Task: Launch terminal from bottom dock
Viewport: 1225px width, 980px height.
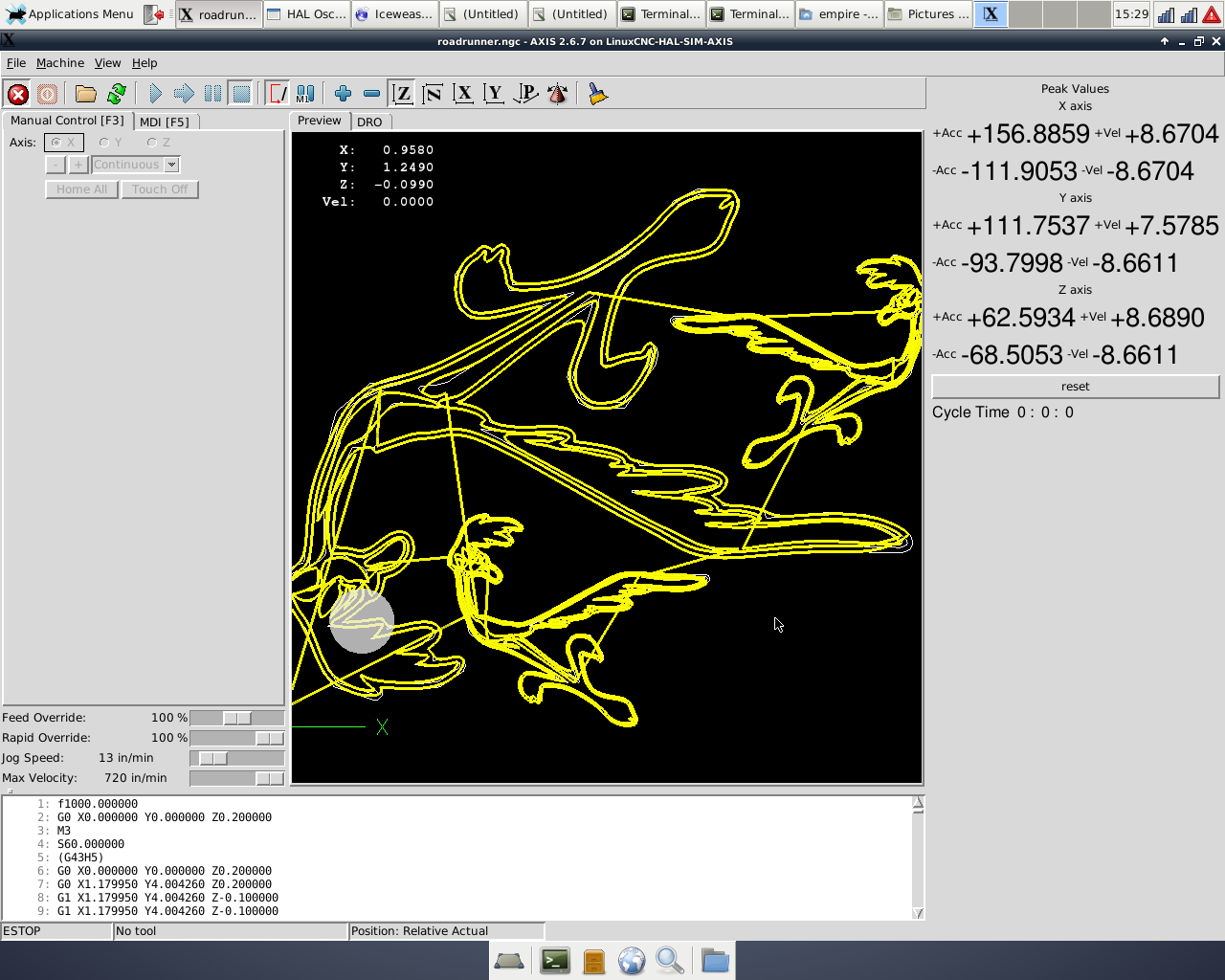Action: coord(555,961)
